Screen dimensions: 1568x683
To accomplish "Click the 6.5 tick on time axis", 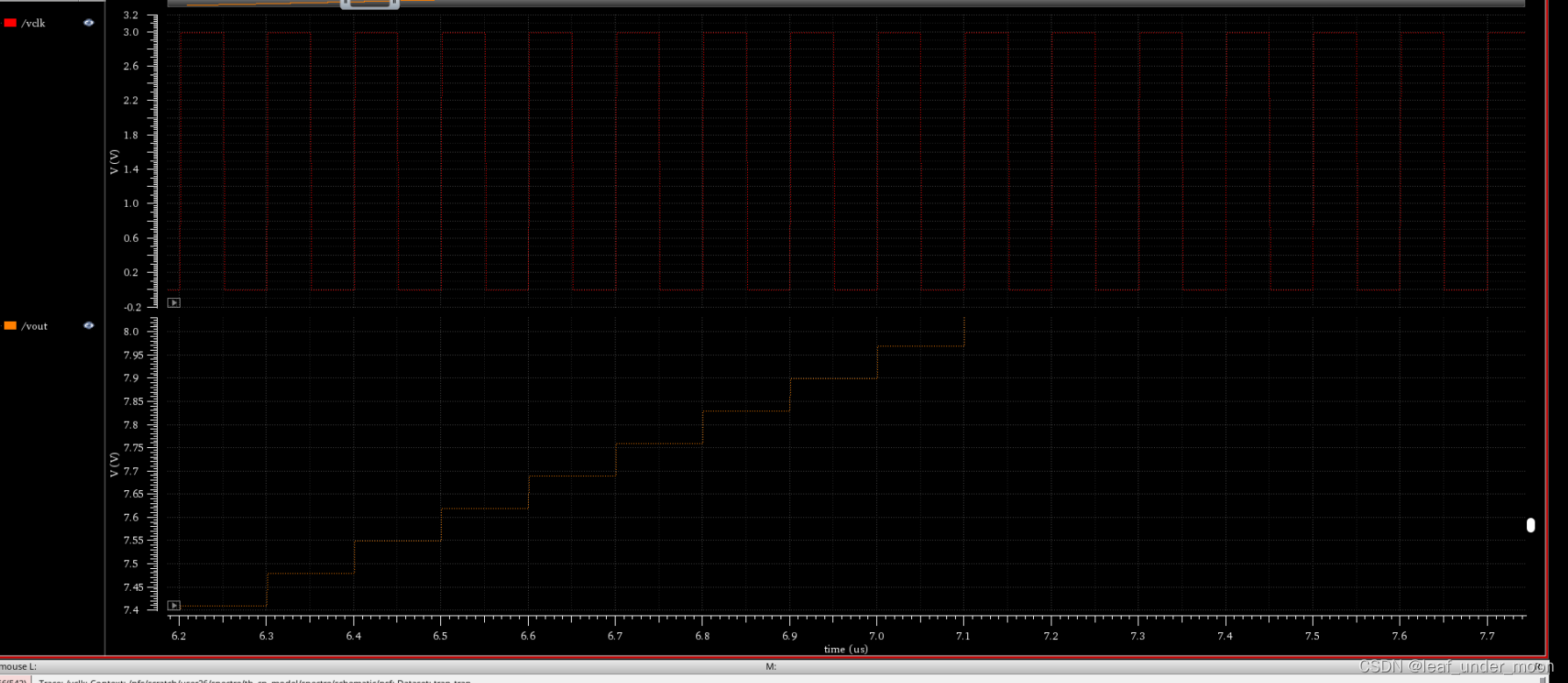I will pyautogui.click(x=440, y=636).
